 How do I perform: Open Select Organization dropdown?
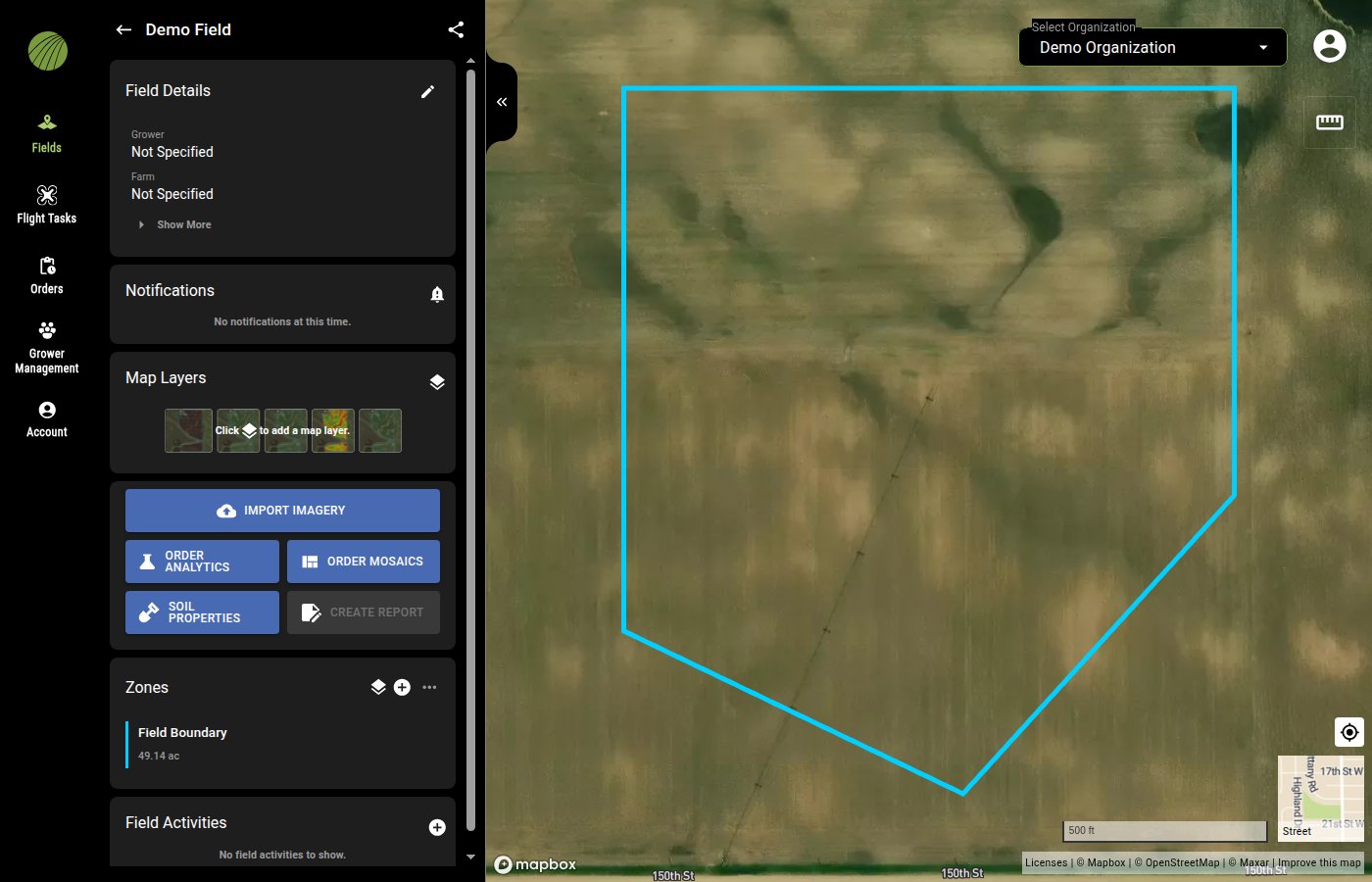(1152, 47)
